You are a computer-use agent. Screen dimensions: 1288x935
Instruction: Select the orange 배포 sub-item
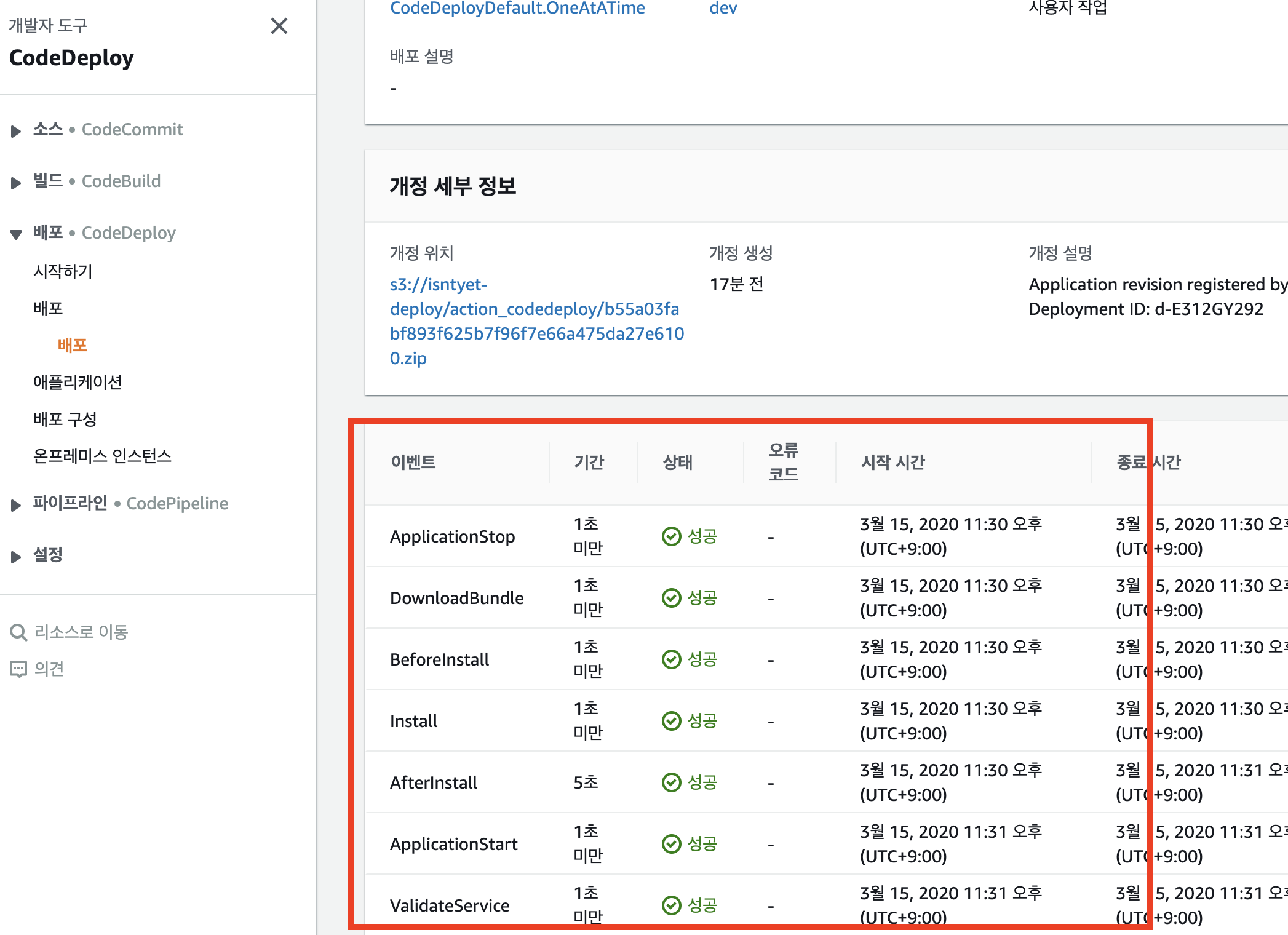click(73, 345)
